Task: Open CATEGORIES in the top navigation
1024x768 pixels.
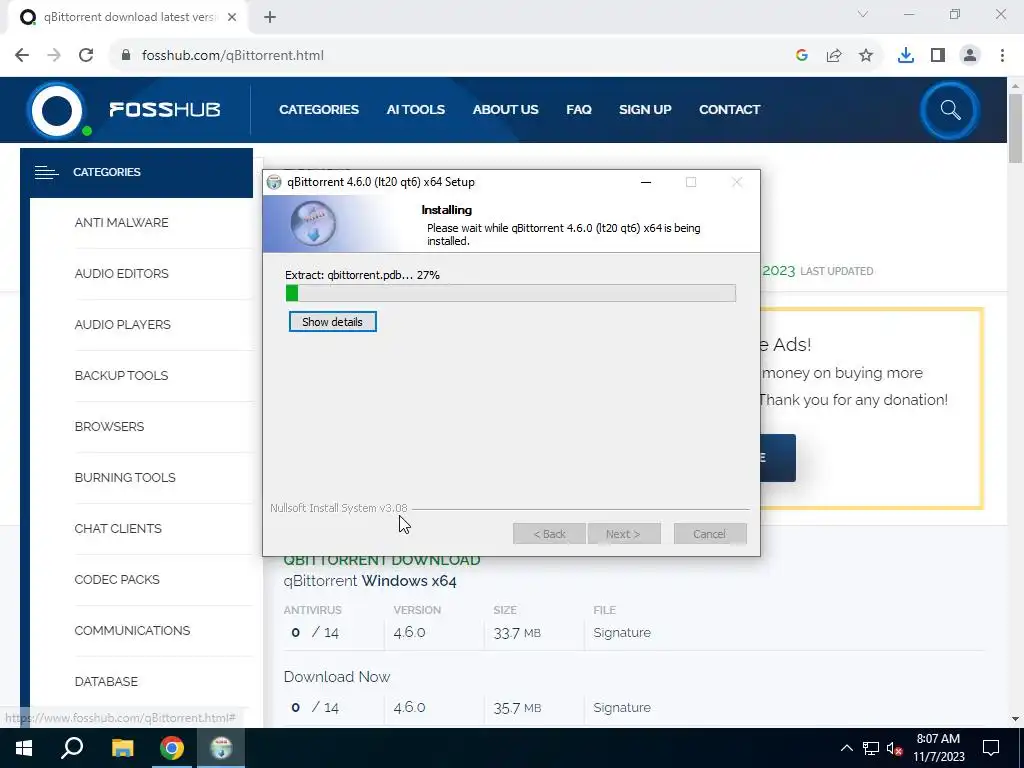Action: tap(319, 110)
